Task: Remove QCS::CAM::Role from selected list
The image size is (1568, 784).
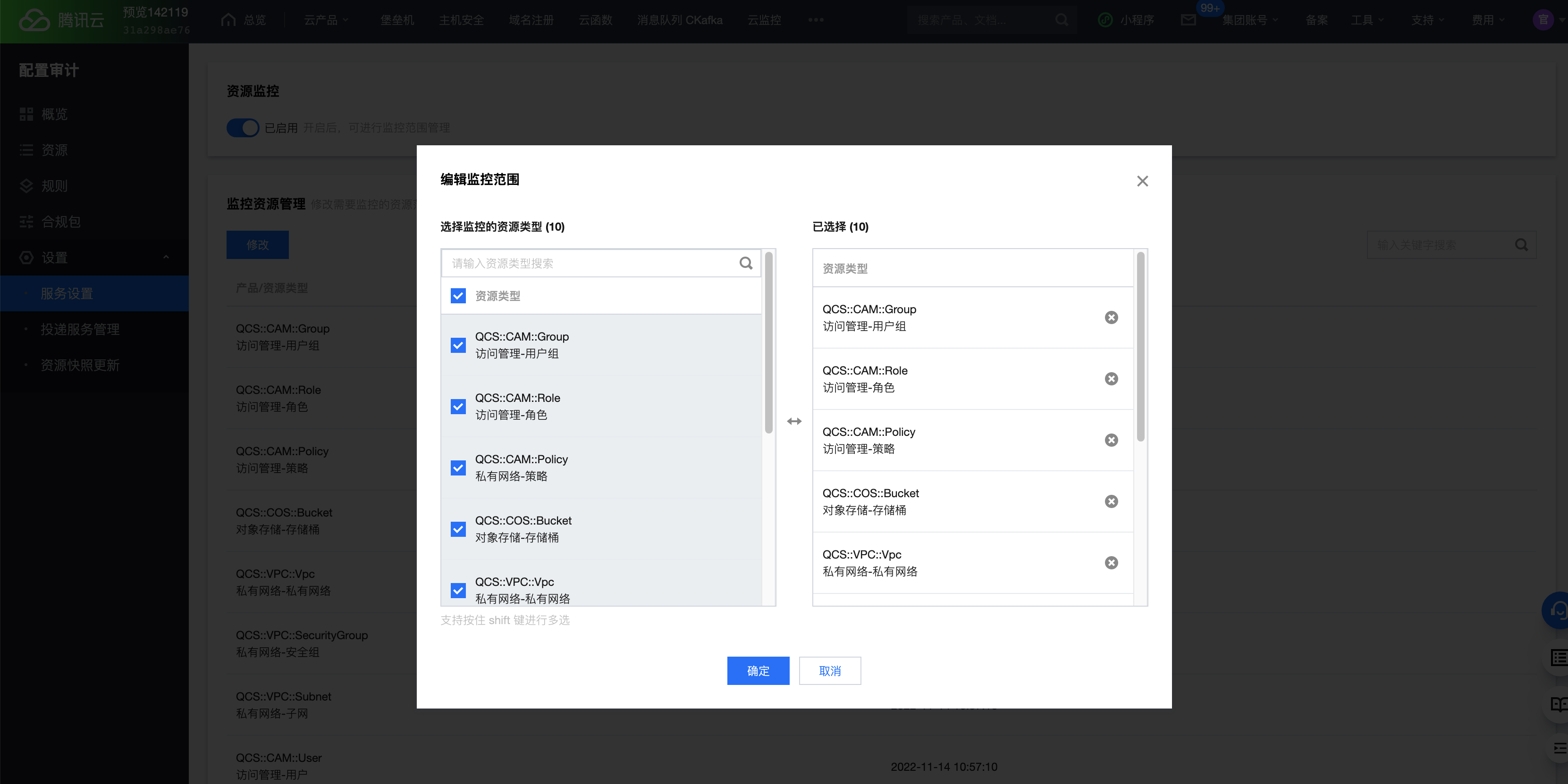Action: tap(1111, 379)
